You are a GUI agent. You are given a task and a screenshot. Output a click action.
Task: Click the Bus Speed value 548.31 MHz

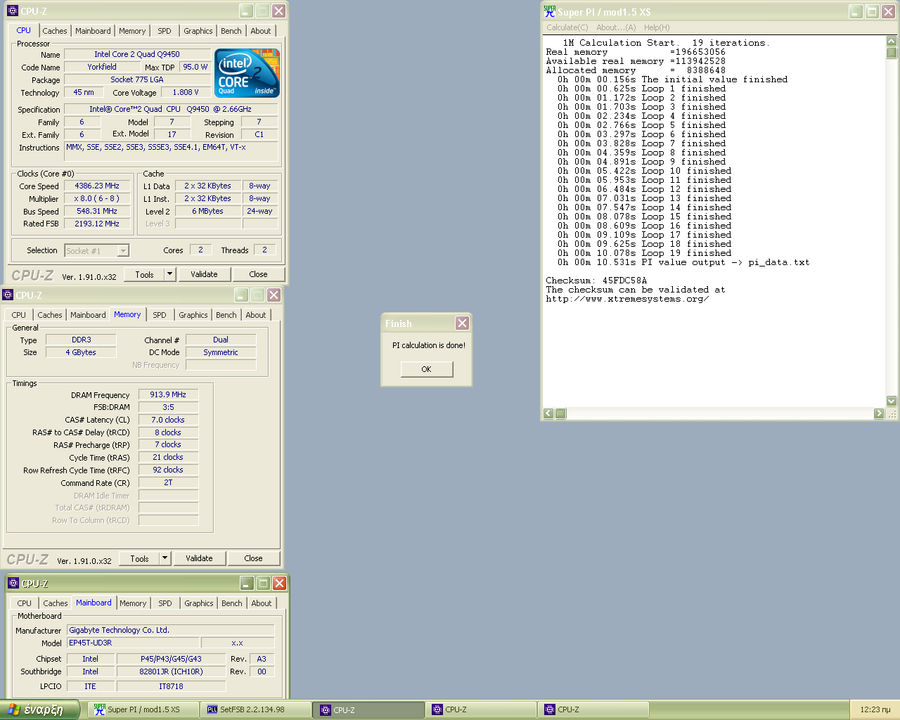pyautogui.click(x=96, y=211)
